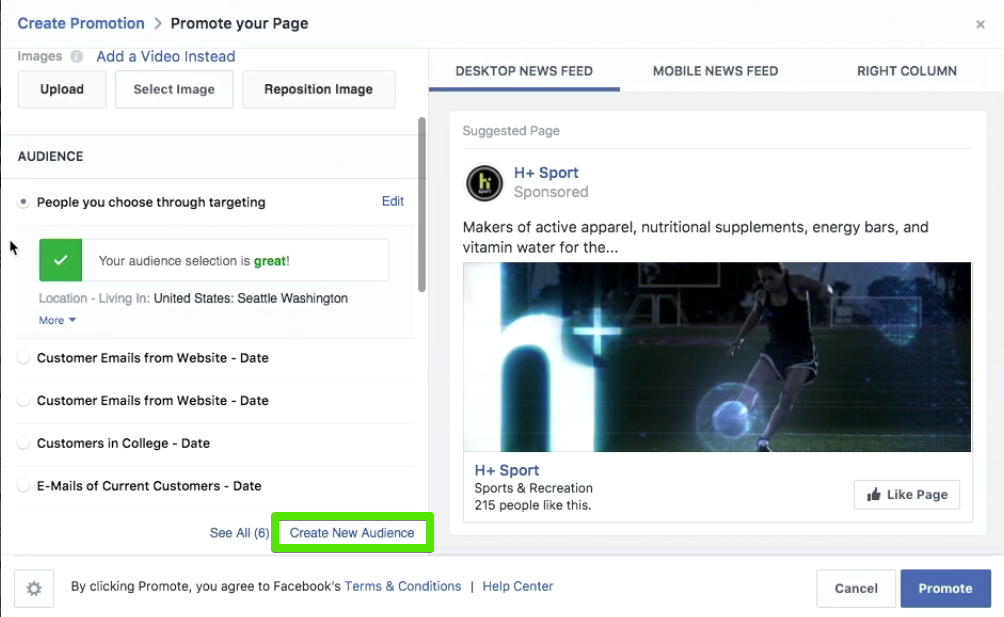Click the H+ Sport profile logo

[x=484, y=183]
